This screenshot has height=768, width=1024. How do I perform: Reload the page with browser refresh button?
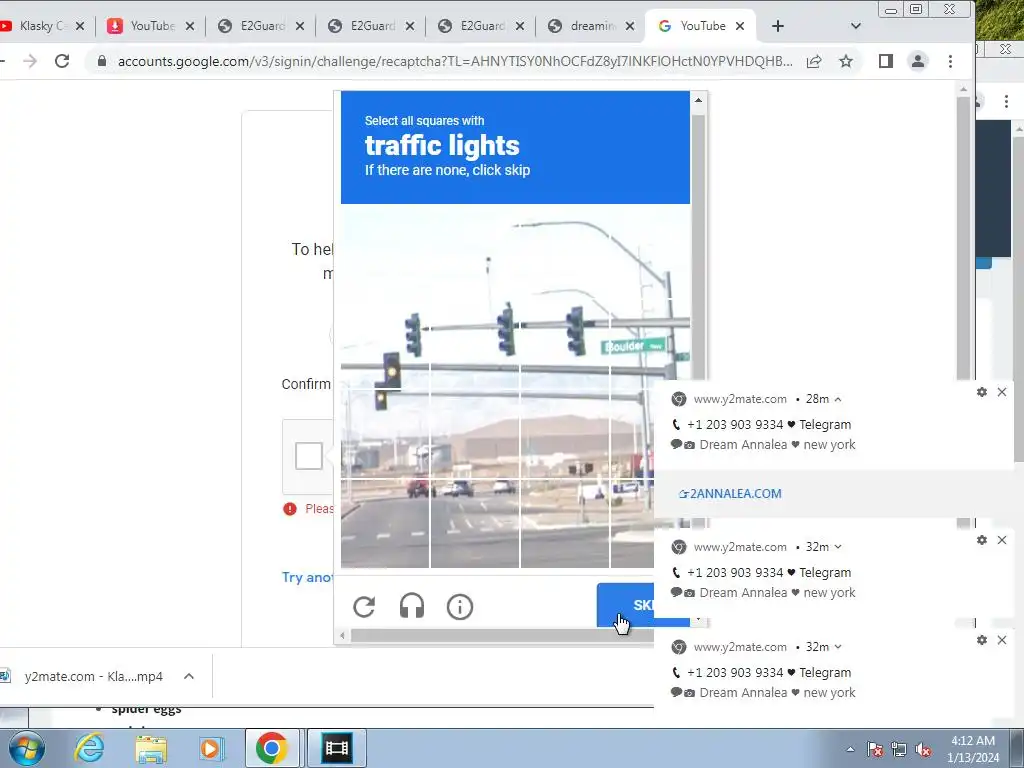[62, 61]
